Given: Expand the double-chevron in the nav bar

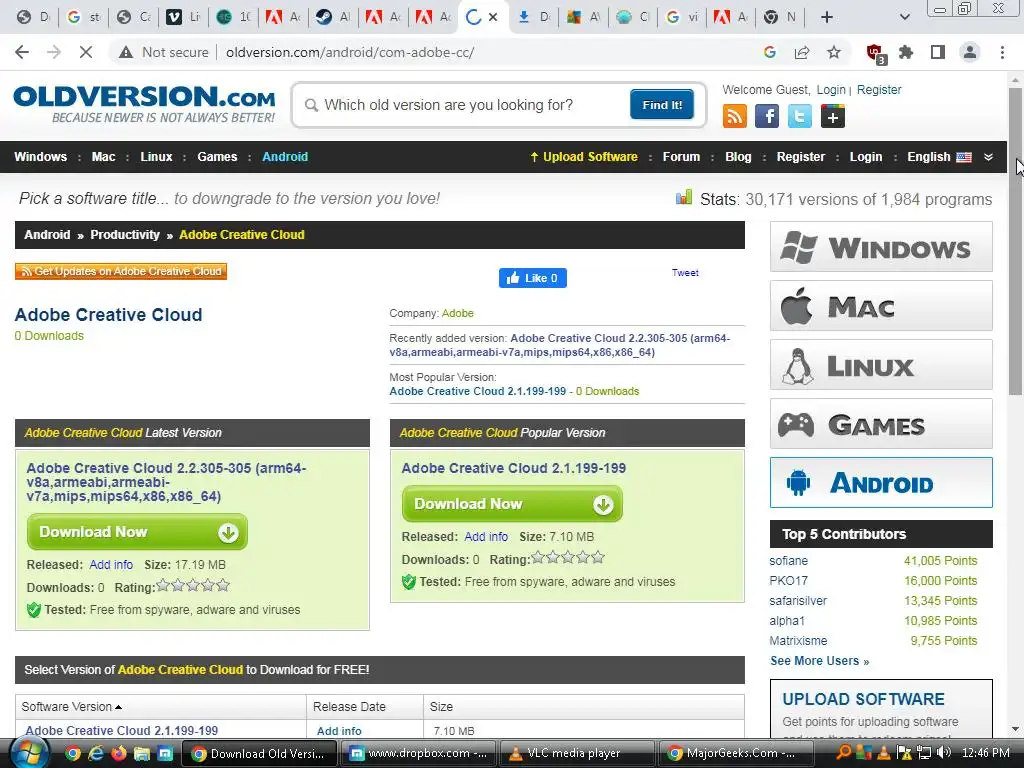Looking at the screenshot, I should coord(988,157).
